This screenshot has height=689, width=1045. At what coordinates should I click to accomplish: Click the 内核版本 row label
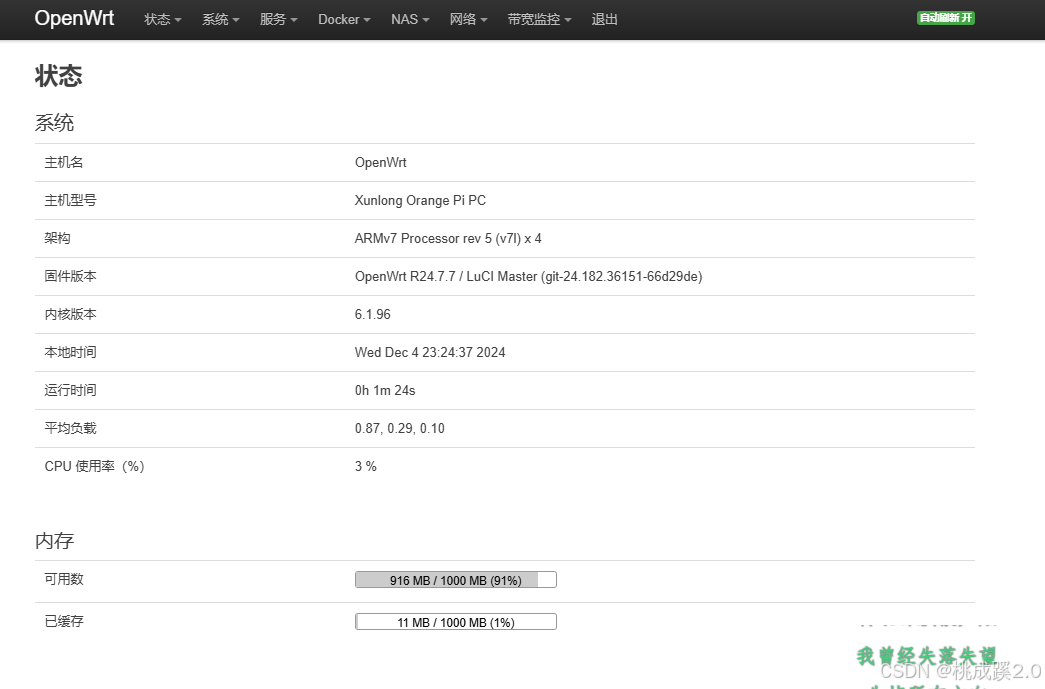[x=71, y=315]
